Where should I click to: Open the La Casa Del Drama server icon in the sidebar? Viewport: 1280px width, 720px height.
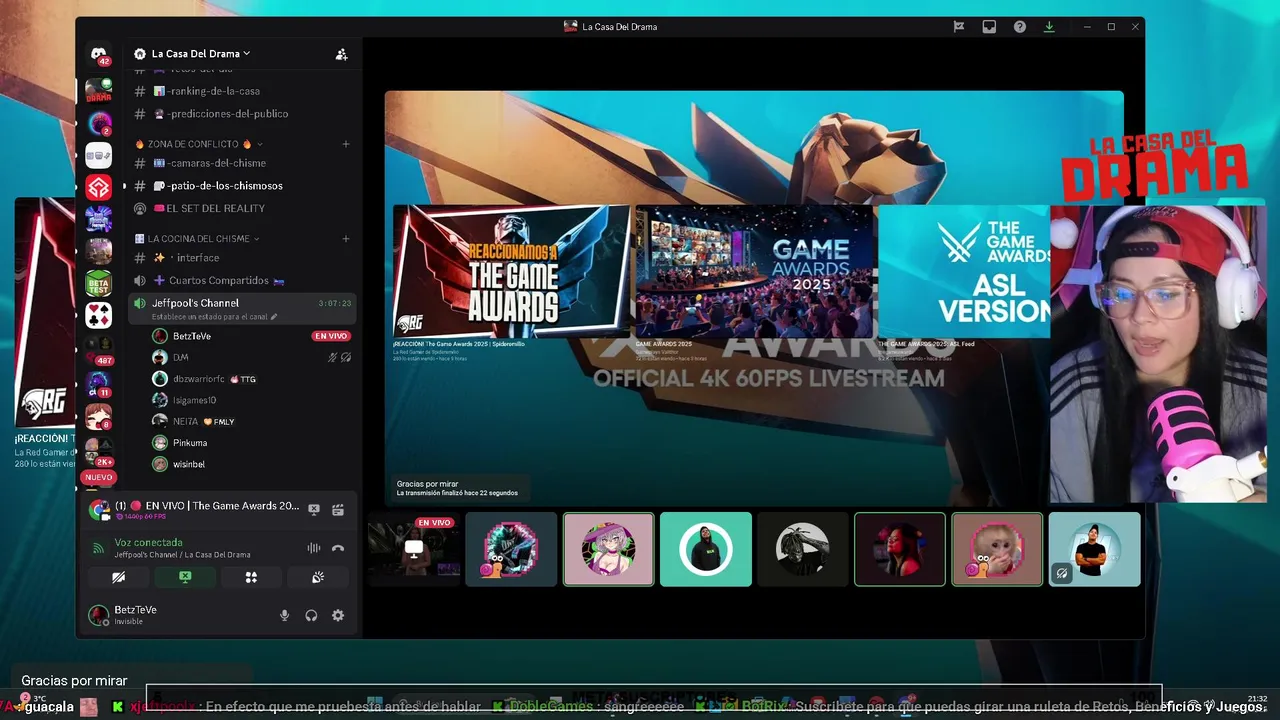click(x=98, y=90)
